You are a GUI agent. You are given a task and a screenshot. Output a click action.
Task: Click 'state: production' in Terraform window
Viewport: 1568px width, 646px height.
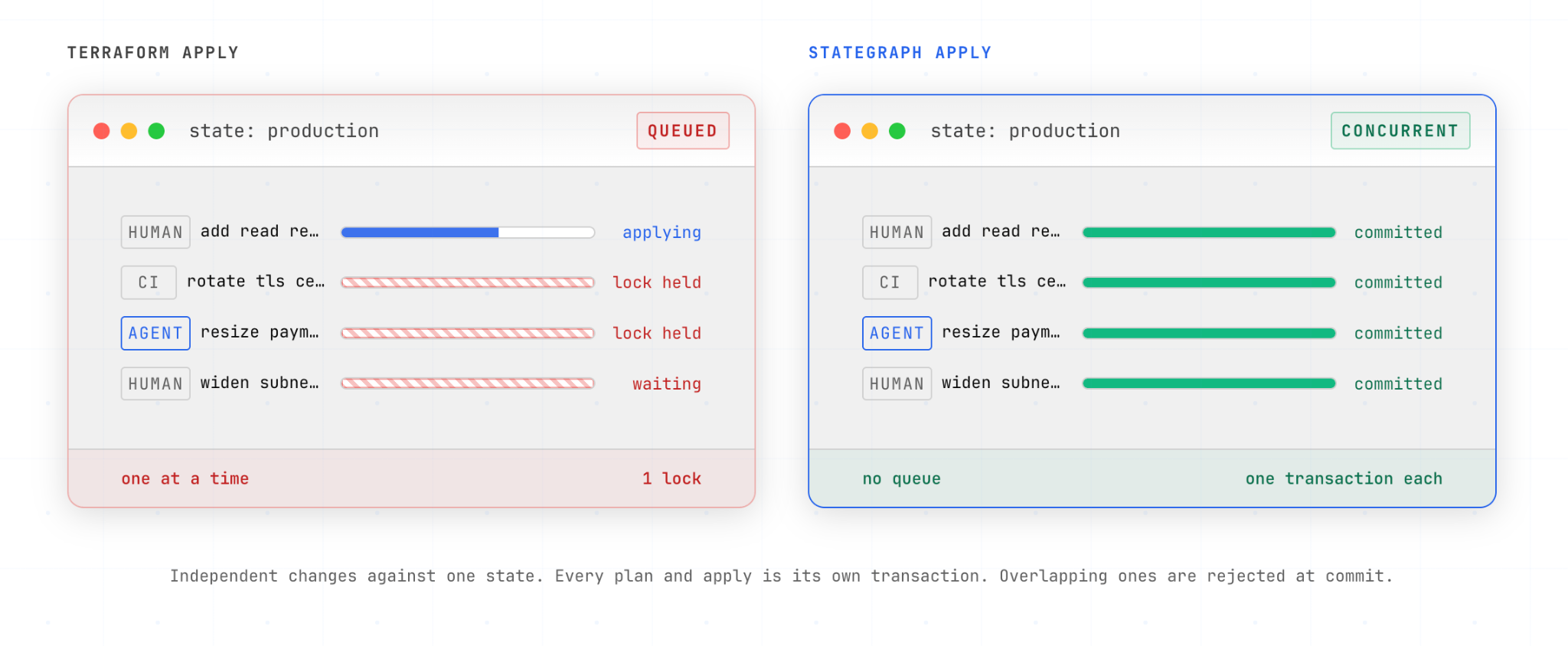pos(284,131)
